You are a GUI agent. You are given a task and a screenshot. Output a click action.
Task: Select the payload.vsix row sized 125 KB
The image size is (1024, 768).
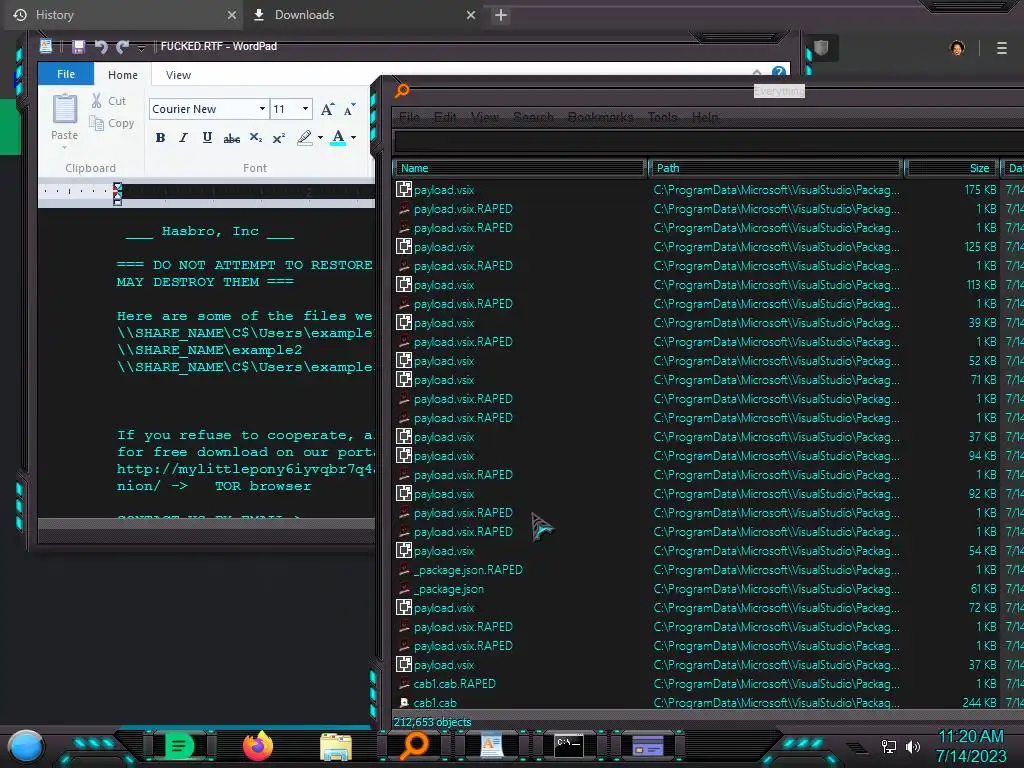click(709, 247)
